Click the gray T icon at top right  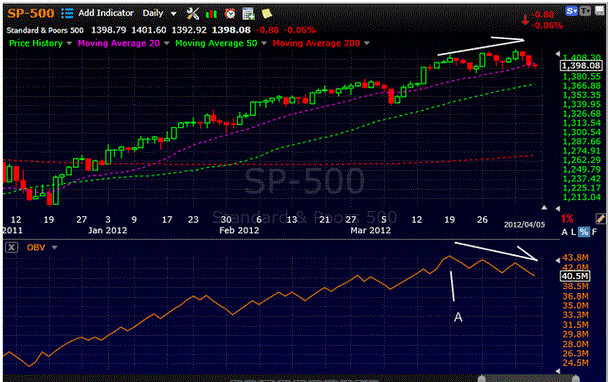point(585,11)
